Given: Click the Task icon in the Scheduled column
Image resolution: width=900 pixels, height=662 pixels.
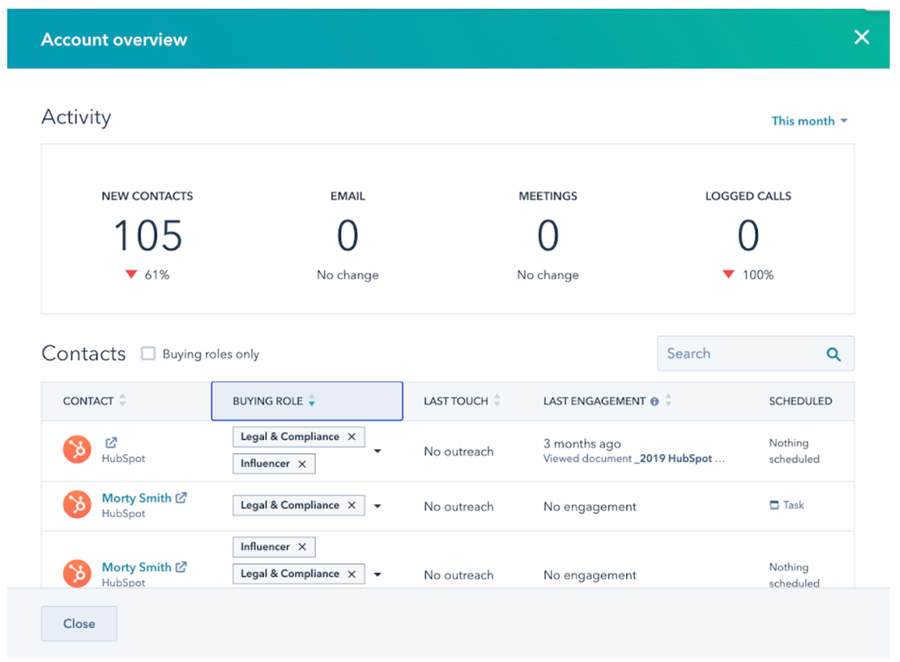Looking at the screenshot, I should pyautogui.click(x=775, y=505).
